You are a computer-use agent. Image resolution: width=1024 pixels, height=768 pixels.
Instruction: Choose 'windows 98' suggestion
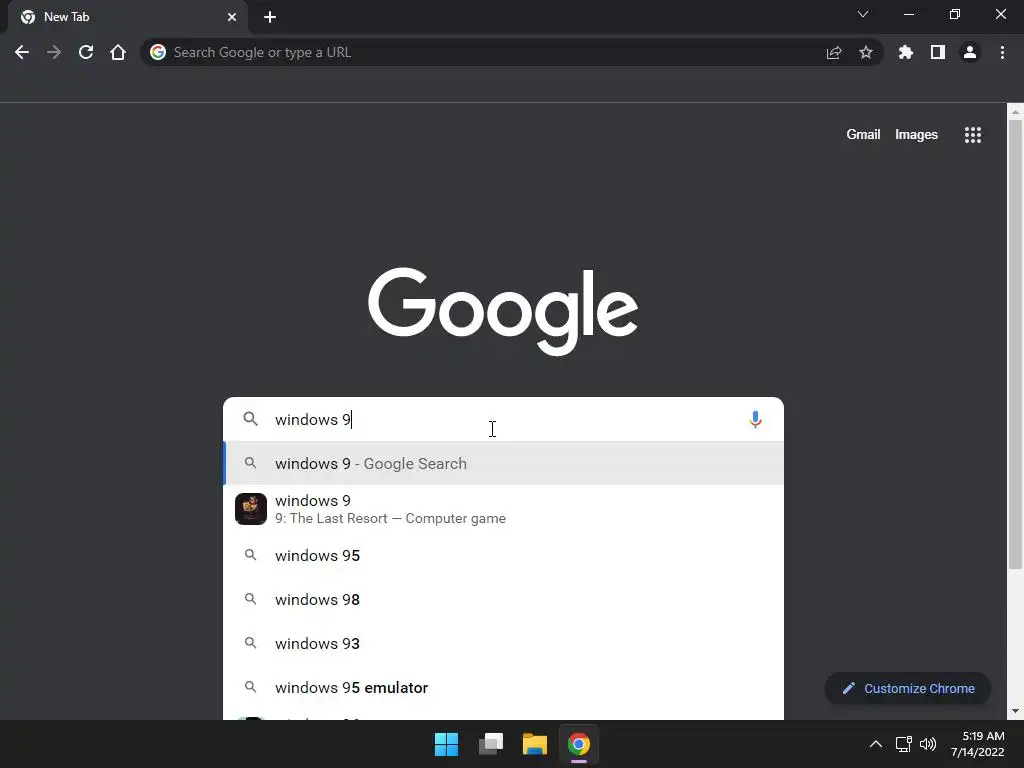pyautogui.click(x=504, y=600)
